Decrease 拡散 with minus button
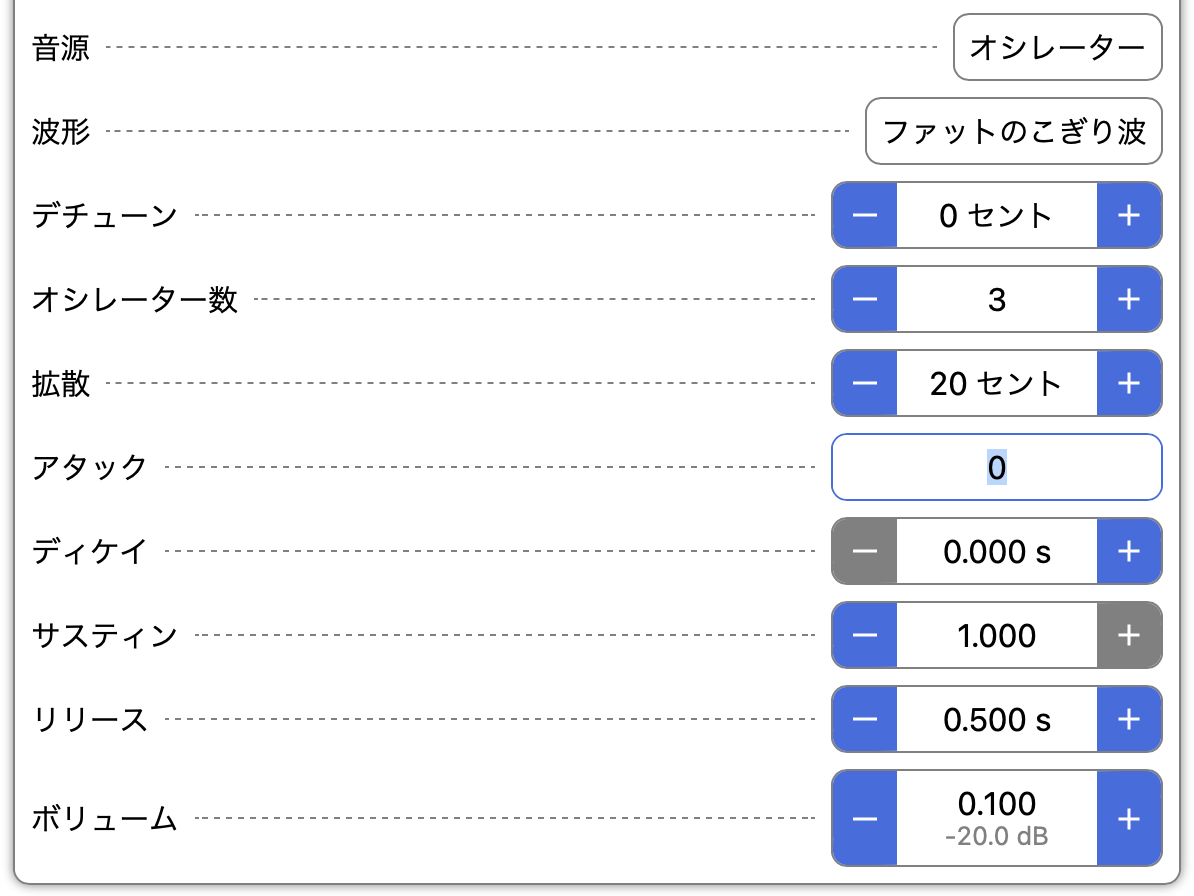This screenshot has height=896, width=1194. coord(865,383)
